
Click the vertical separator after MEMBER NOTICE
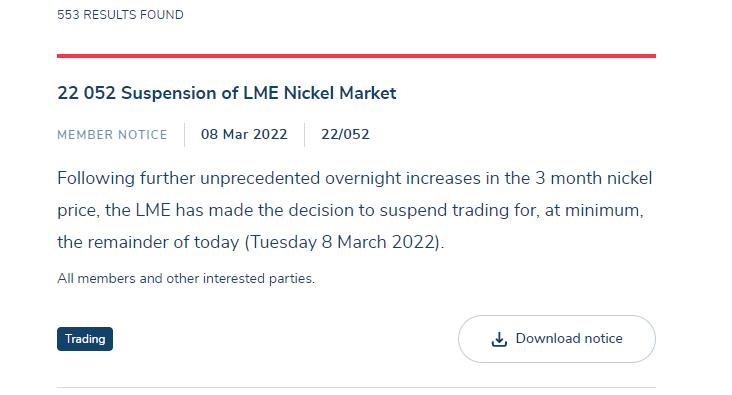point(184,134)
